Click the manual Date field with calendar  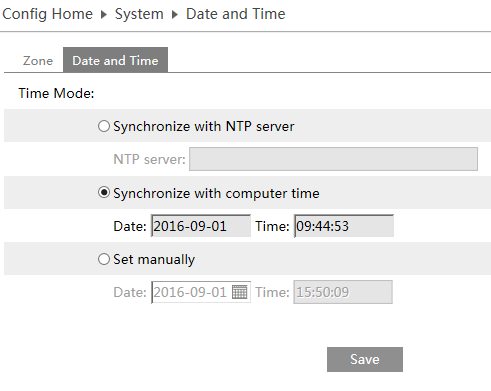tap(201, 292)
